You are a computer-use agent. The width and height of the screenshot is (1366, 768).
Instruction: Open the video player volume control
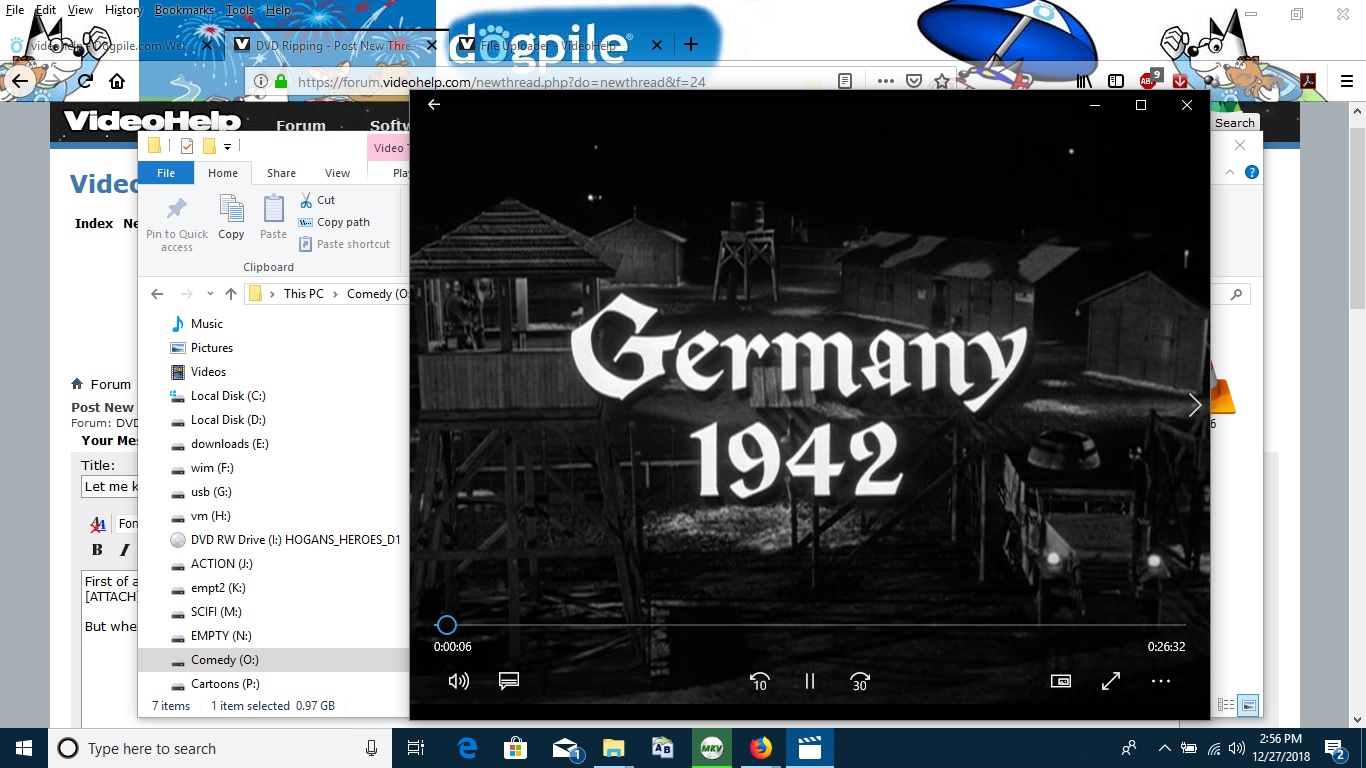[459, 681]
